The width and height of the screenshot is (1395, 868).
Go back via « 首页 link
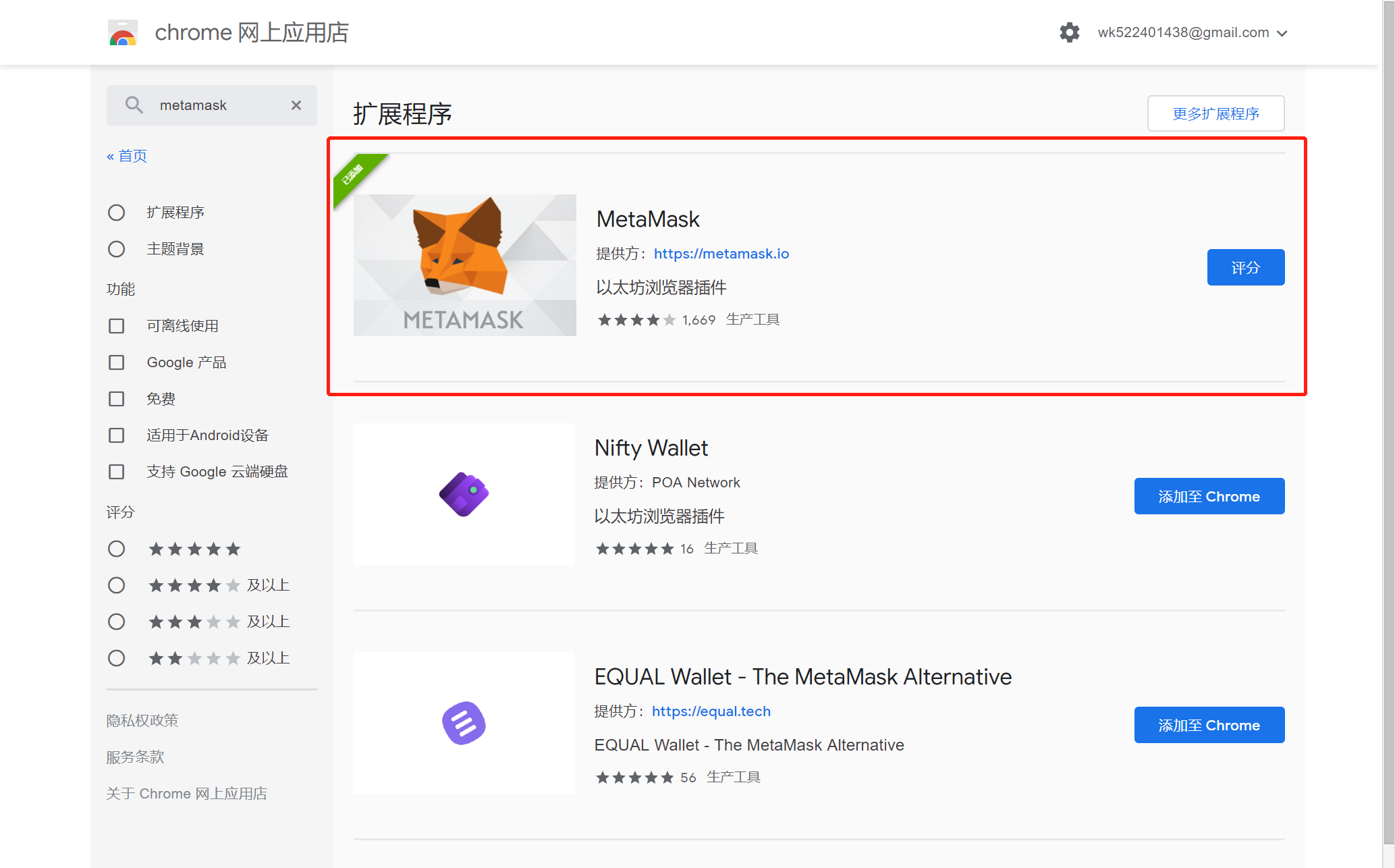pyautogui.click(x=127, y=156)
